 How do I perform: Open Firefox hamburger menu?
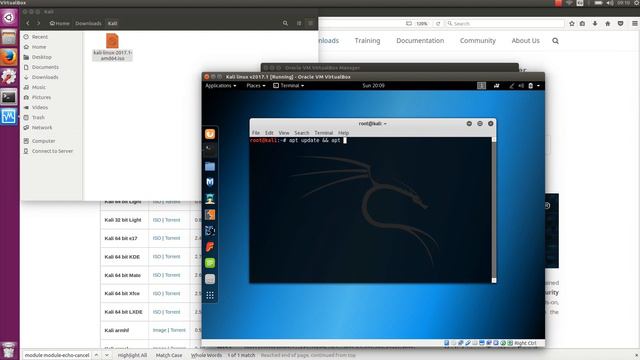pos(635,24)
